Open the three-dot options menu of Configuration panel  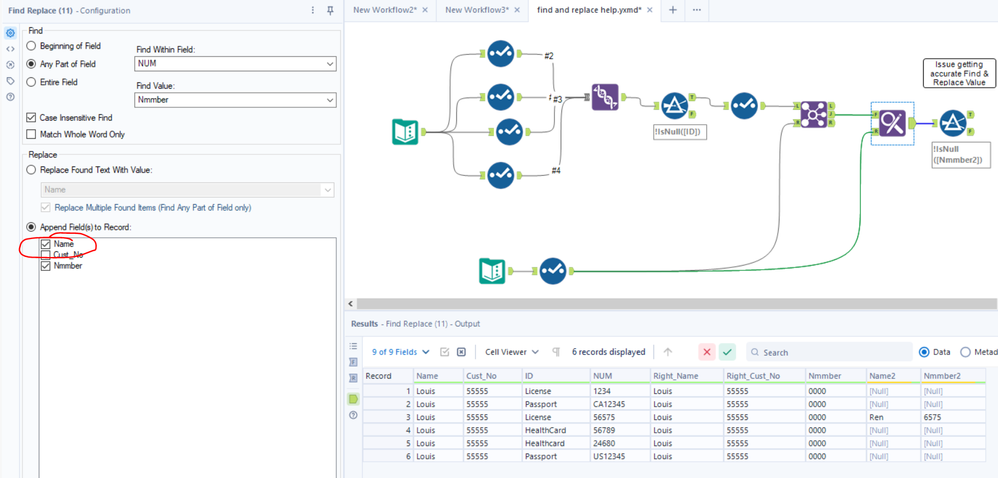click(x=313, y=10)
